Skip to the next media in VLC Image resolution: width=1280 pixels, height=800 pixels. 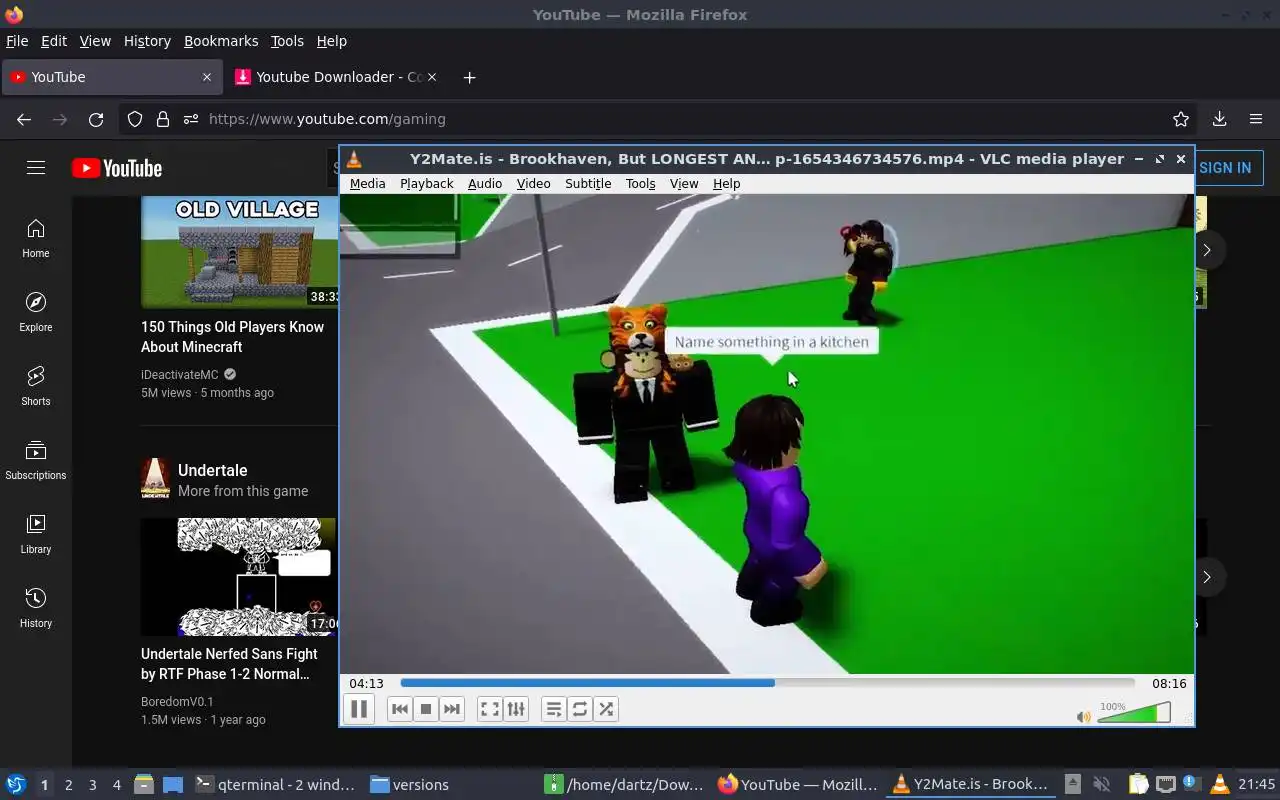452,709
